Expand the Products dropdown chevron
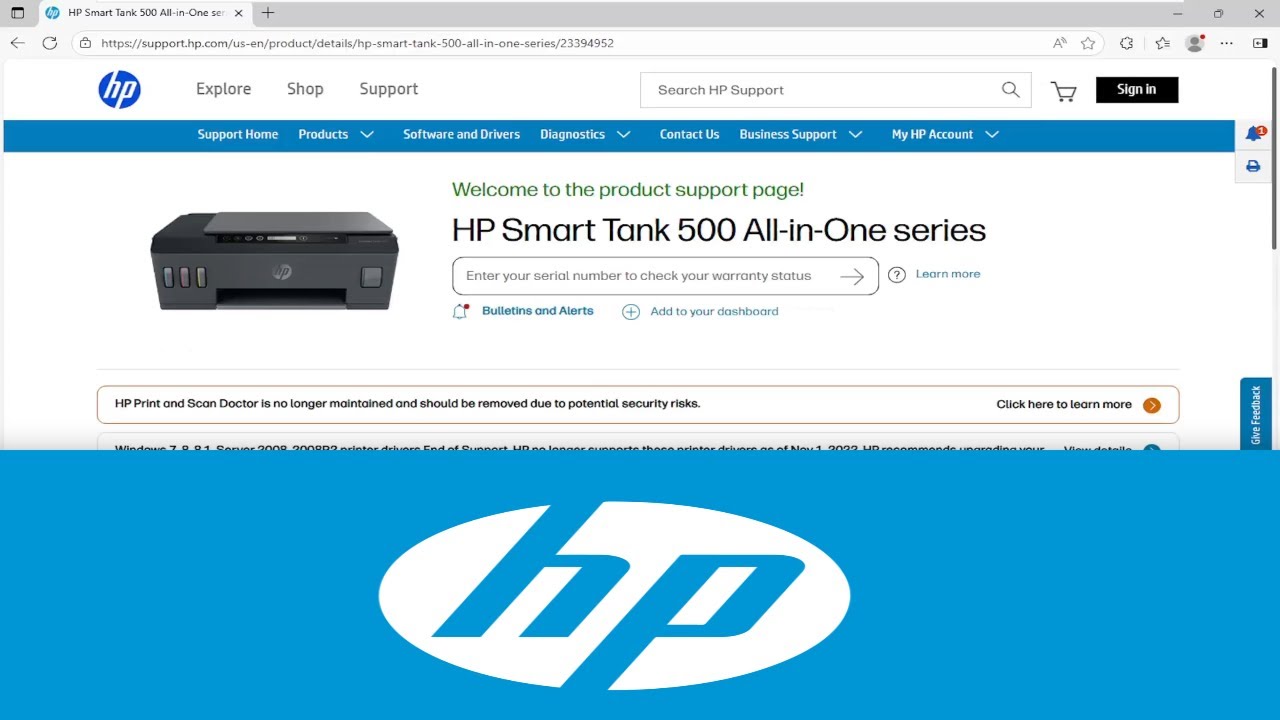1280x720 pixels. (367, 135)
